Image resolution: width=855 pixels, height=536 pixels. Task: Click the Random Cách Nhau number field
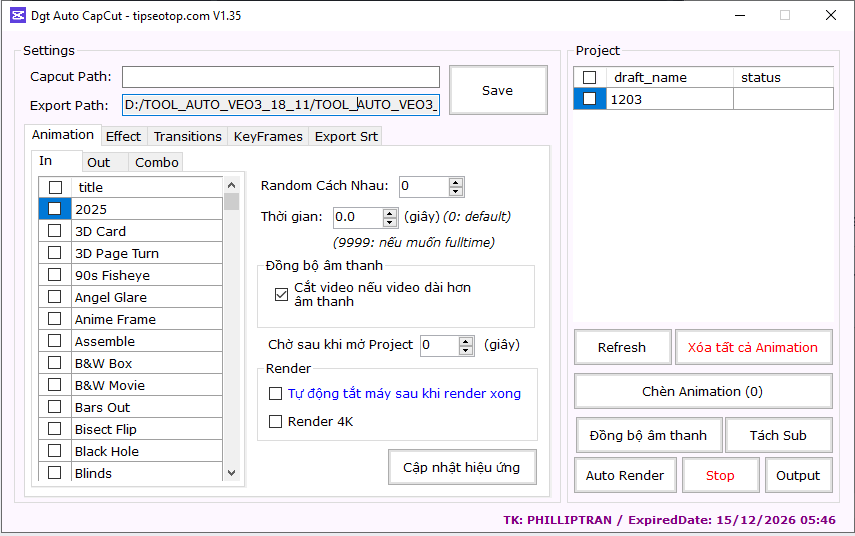425,186
